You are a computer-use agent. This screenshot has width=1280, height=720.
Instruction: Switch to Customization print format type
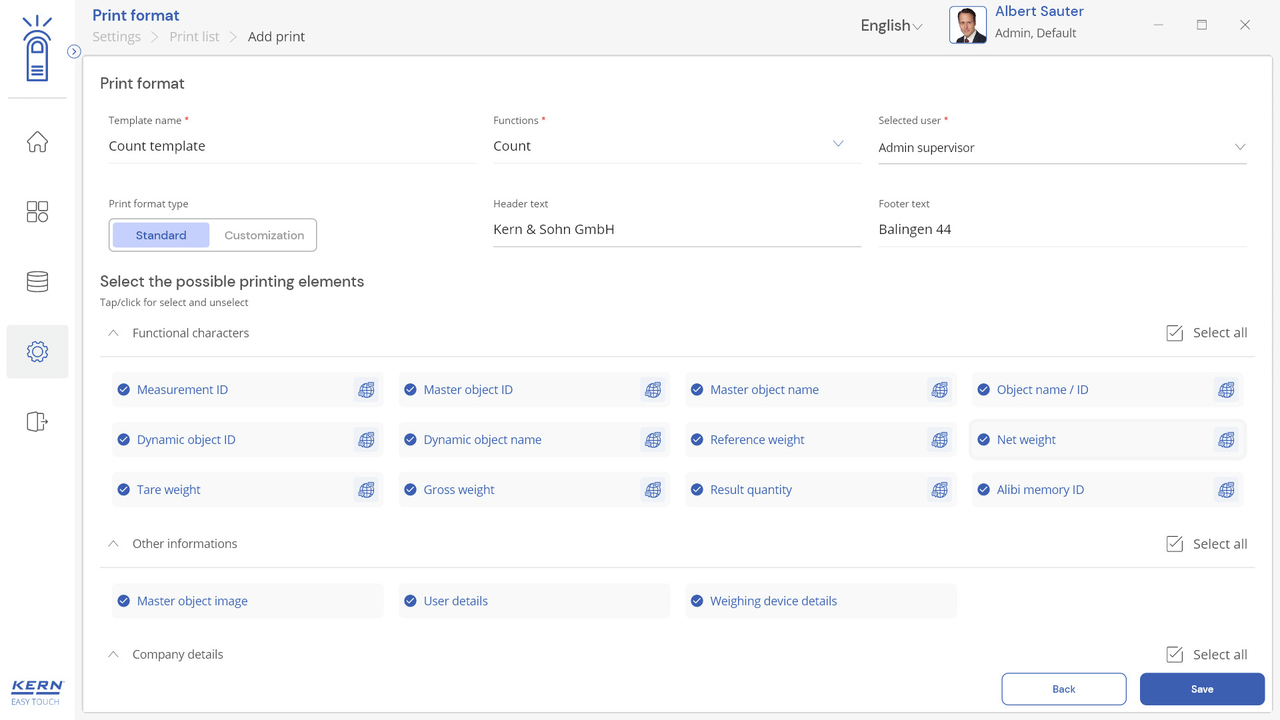[x=264, y=235]
